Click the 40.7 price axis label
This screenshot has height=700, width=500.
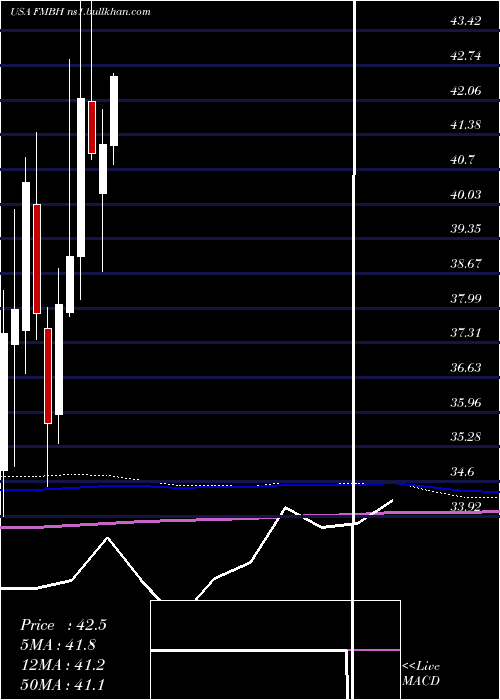coord(463,159)
